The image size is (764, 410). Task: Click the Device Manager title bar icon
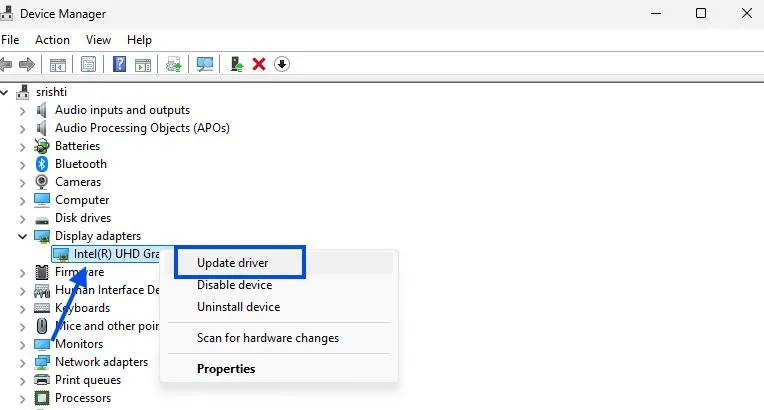7,14
